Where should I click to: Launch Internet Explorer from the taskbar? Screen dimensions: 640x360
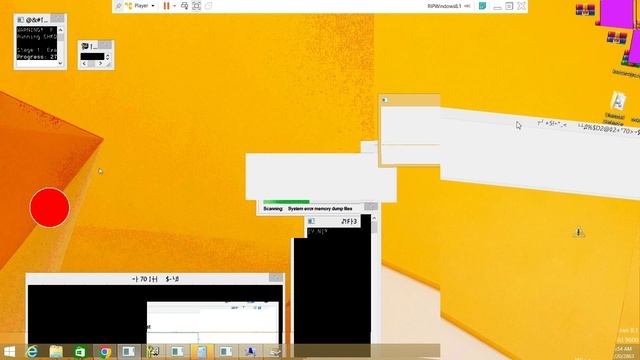[32, 351]
